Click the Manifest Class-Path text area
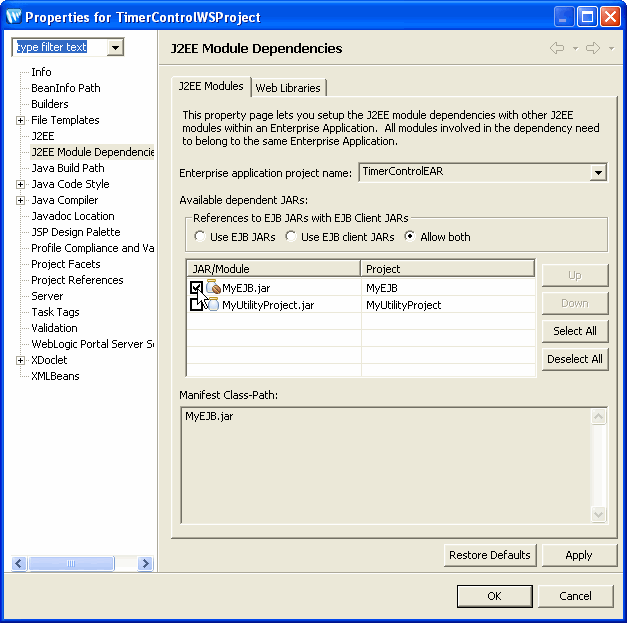The image size is (627, 623). click(386, 465)
